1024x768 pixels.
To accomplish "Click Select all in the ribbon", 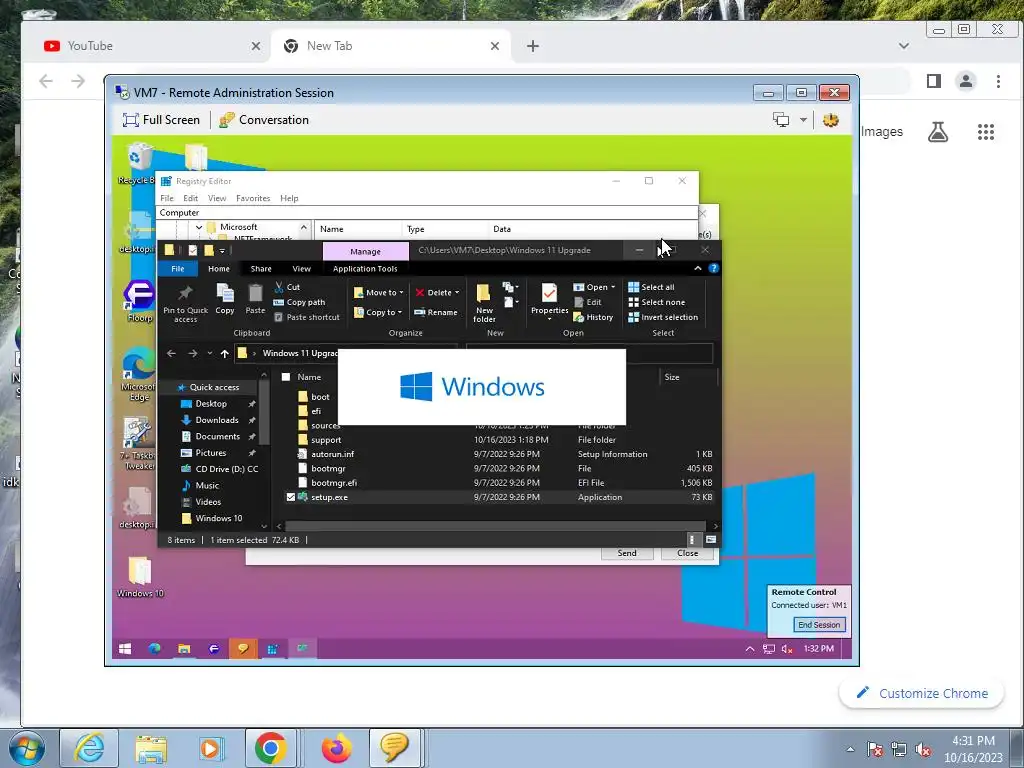I will pyautogui.click(x=651, y=287).
